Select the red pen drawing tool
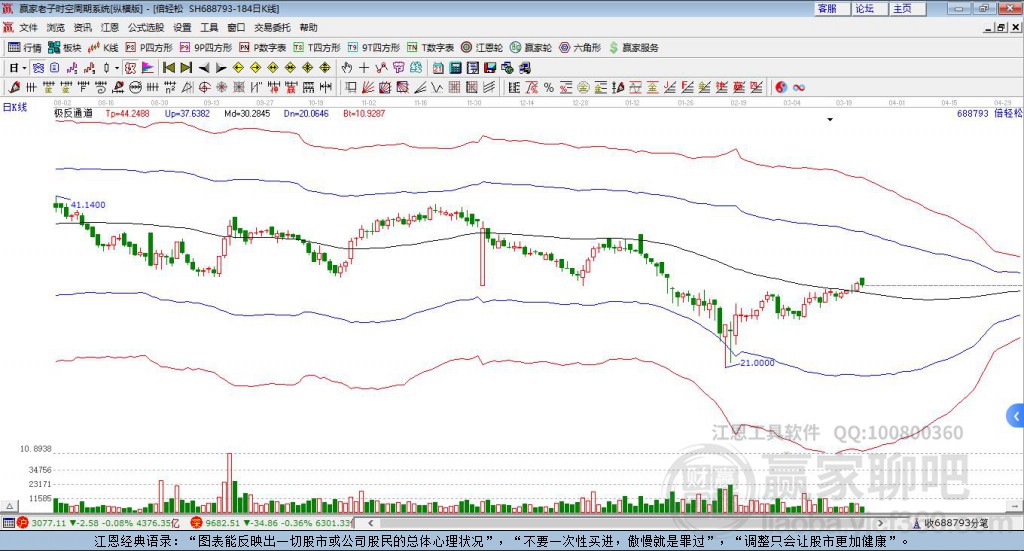This screenshot has width=1024, height=551. (14, 87)
